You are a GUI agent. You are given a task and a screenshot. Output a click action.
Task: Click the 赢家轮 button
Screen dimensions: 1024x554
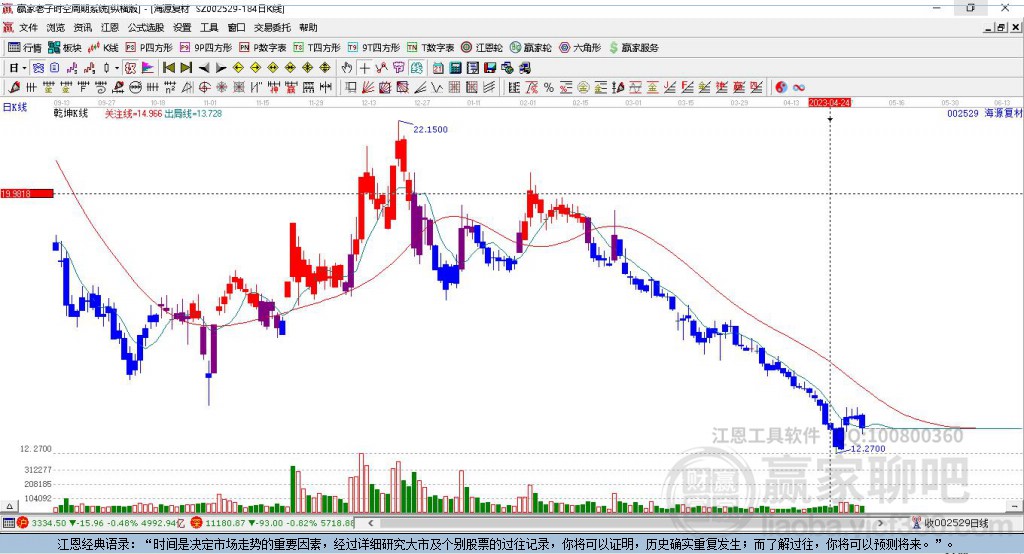tap(531, 48)
